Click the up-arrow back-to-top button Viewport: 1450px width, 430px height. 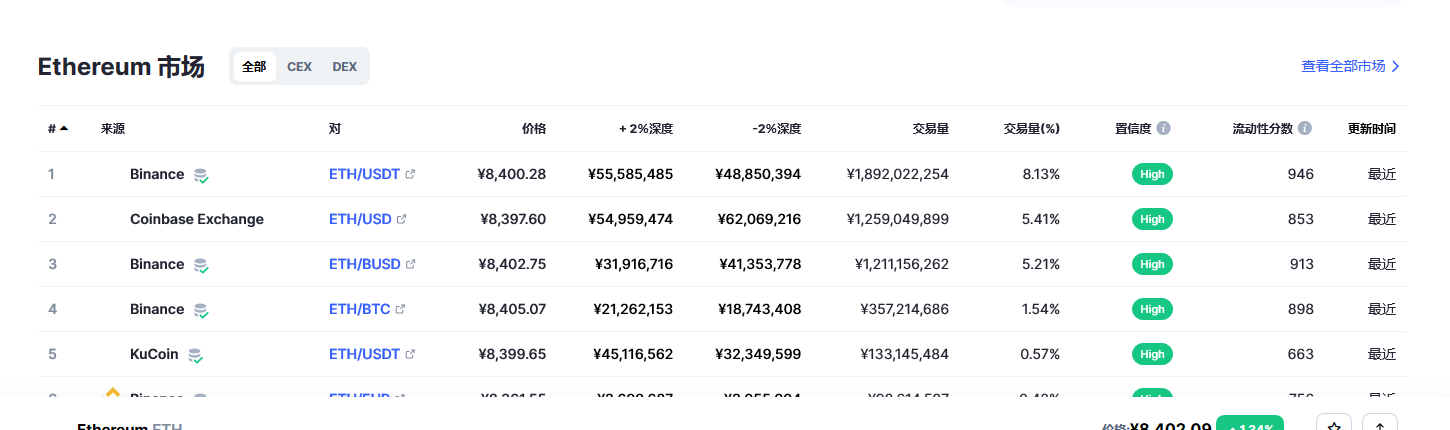pyautogui.click(x=1380, y=424)
